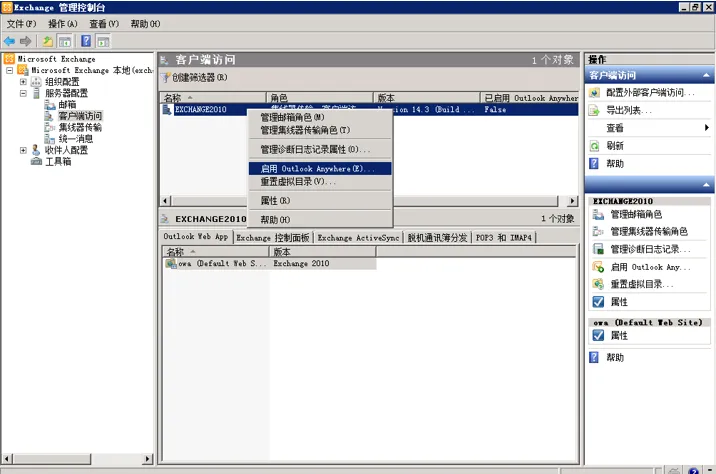This screenshot has width=716, height=474.
Task: Click right scroll arrow of tree pane
Action: (x=147, y=459)
